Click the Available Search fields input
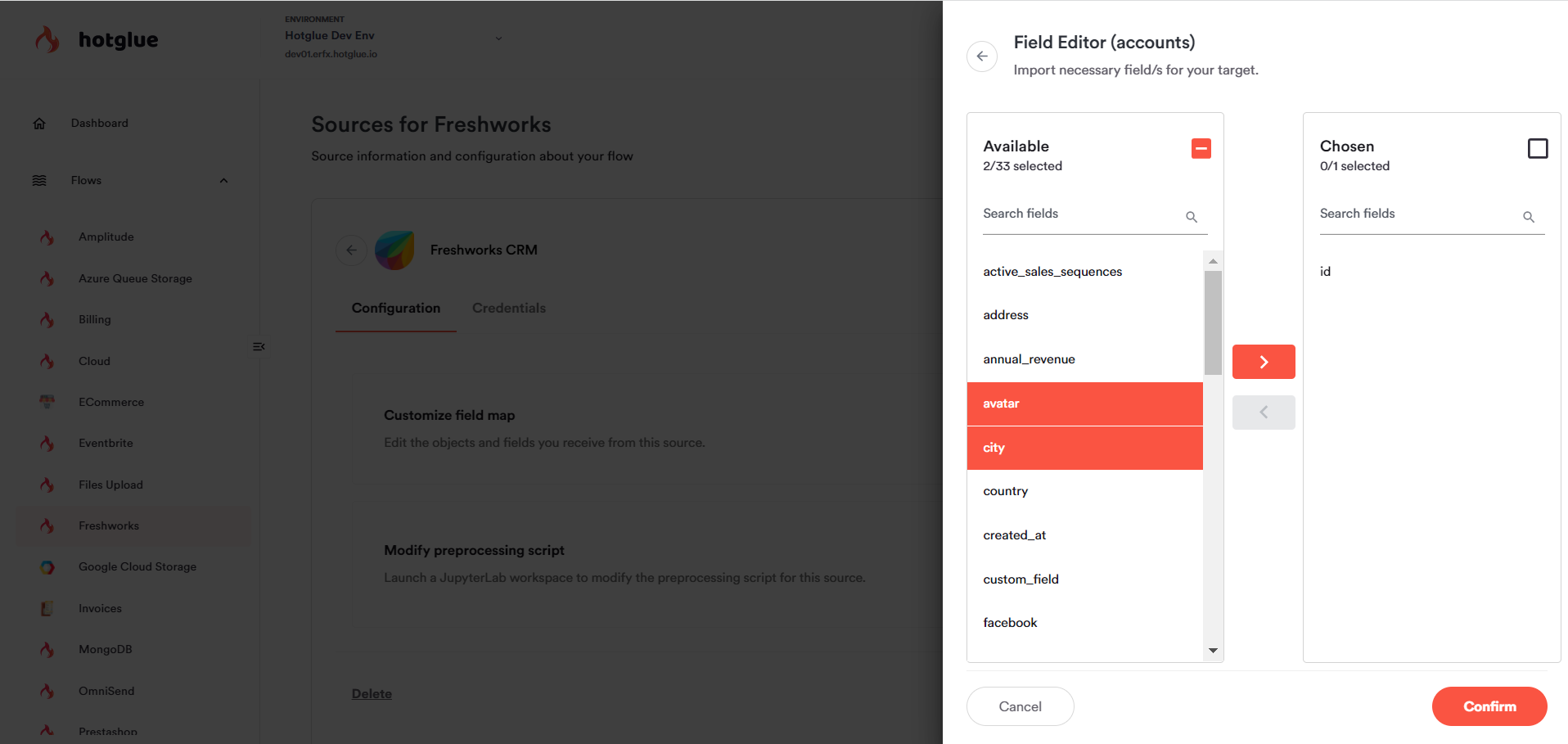The width and height of the screenshot is (1568, 744). (x=1080, y=214)
